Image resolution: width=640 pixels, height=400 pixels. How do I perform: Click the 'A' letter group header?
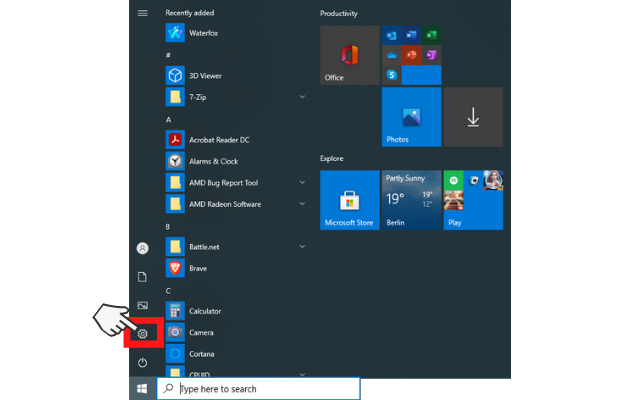tap(168, 120)
